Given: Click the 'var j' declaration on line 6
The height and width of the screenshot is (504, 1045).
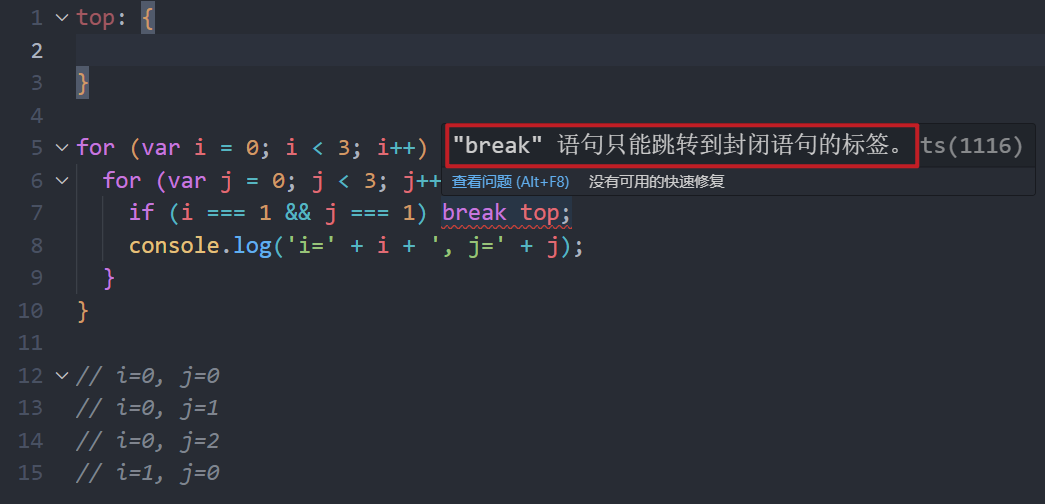Looking at the screenshot, I should (x=201, y=180).
